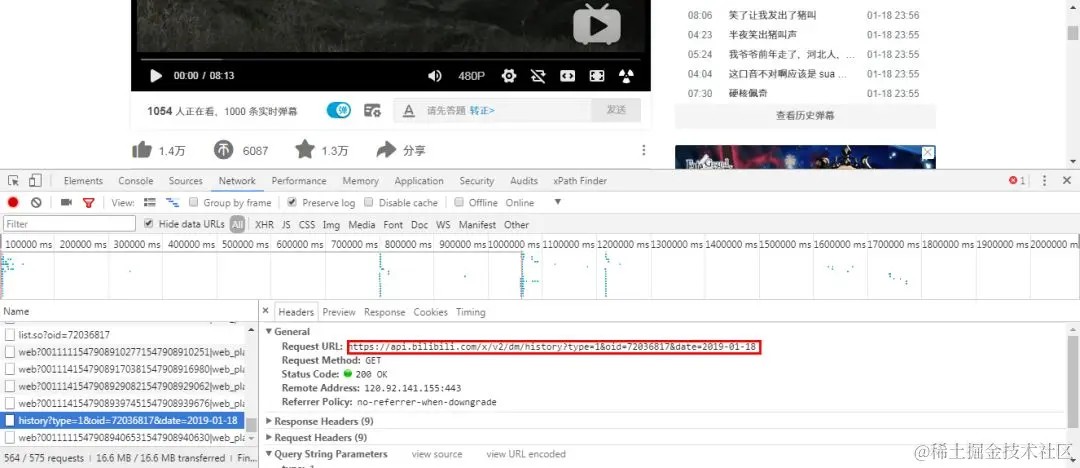
Task: Give a coin with the coin icon
Action: click(224, 150)
